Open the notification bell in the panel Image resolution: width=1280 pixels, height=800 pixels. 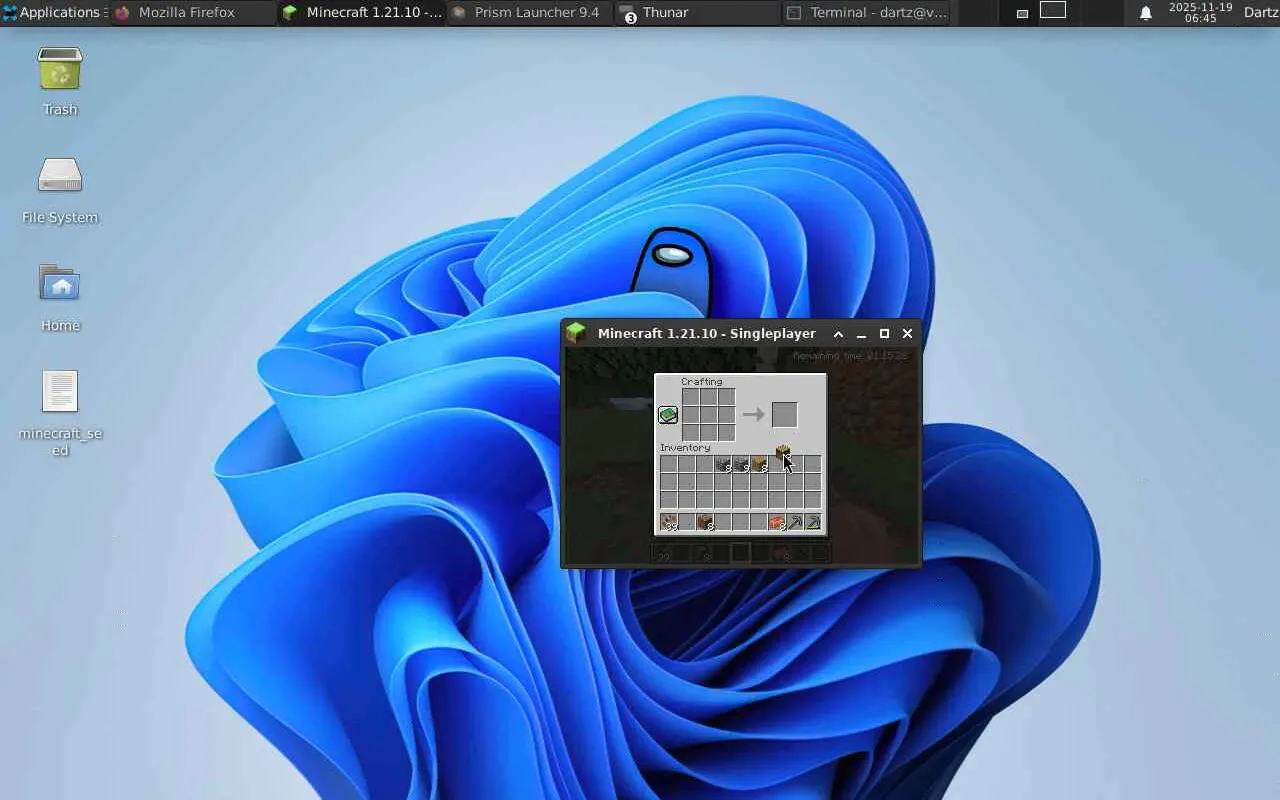(x=1146, y=13)
